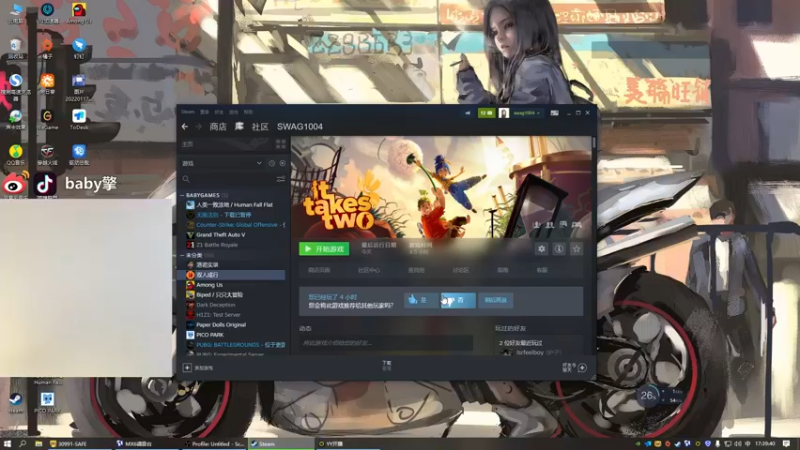
Task: Go to the 库 library section
Action: 239,127
